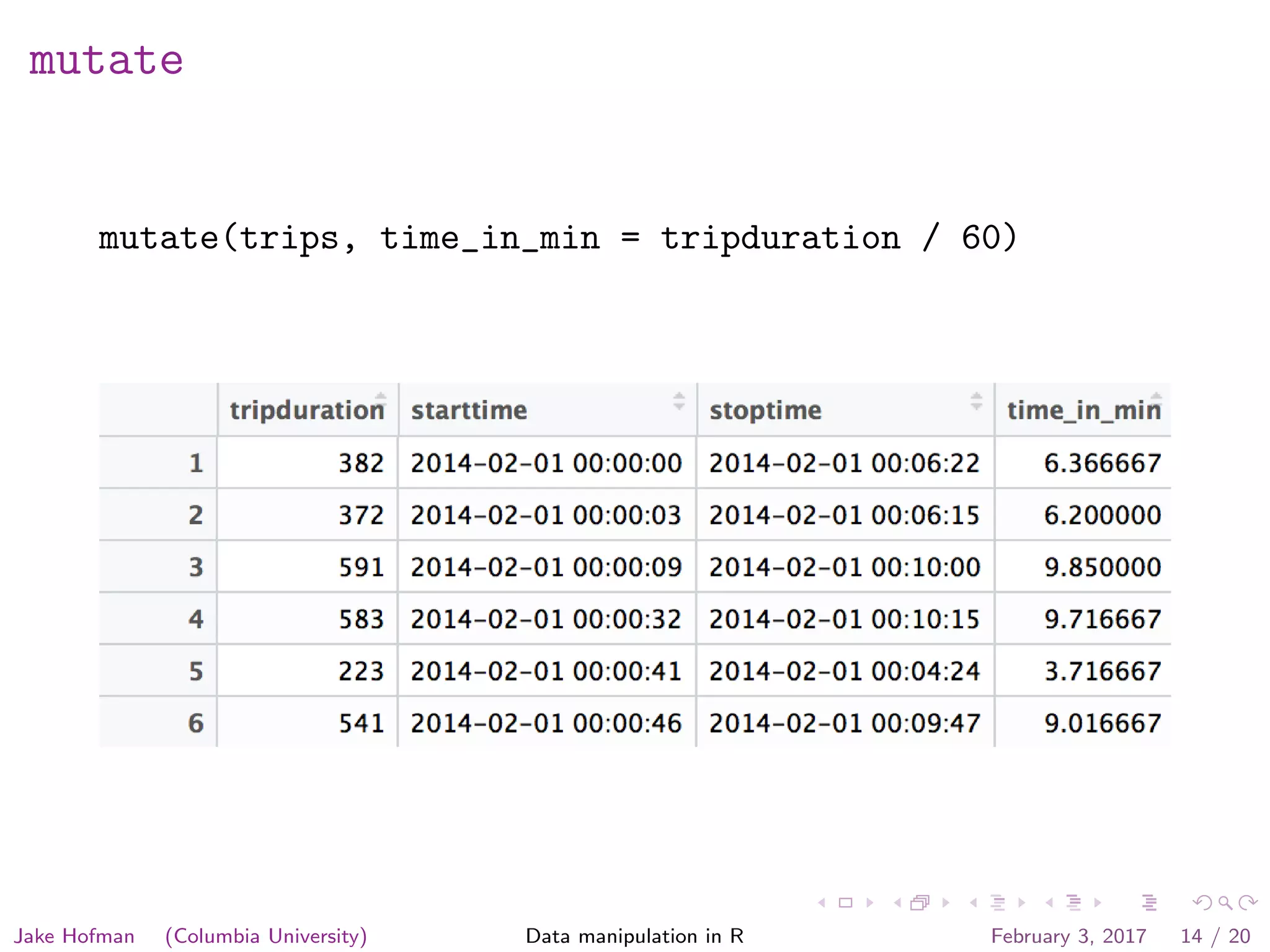Click the February 3, 2017 date

[x=1068, y=936]
